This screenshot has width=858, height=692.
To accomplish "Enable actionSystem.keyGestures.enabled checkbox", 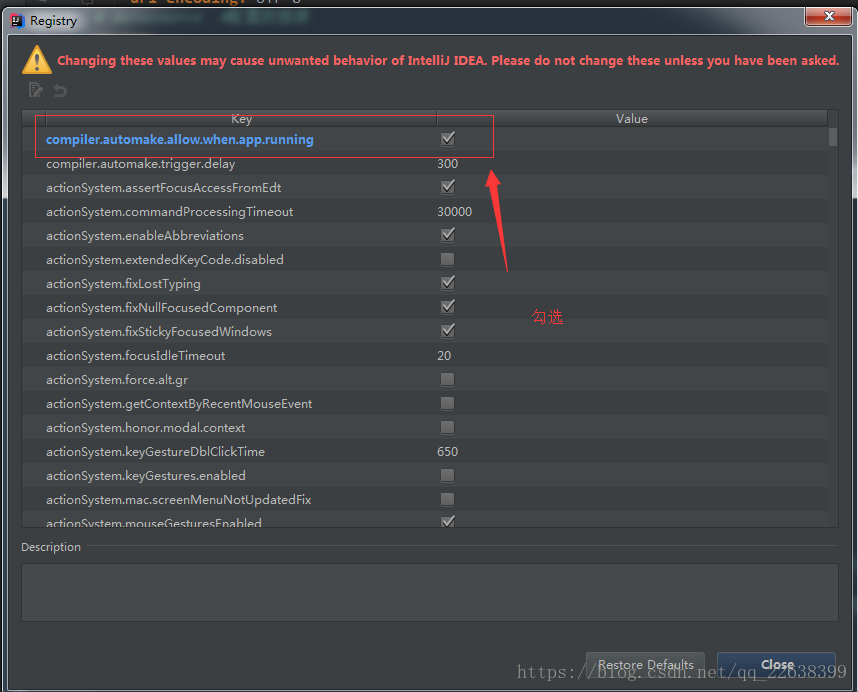I will [x=448, y=475].
